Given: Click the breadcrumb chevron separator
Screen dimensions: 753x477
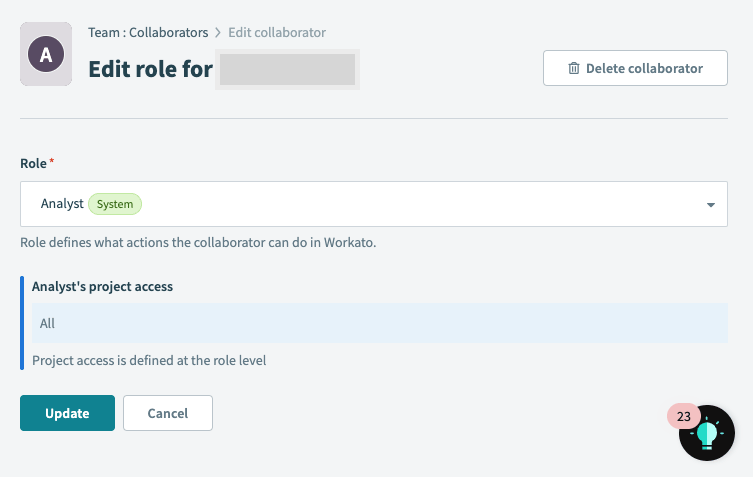Looking at the screenshot, I should 218,33.
